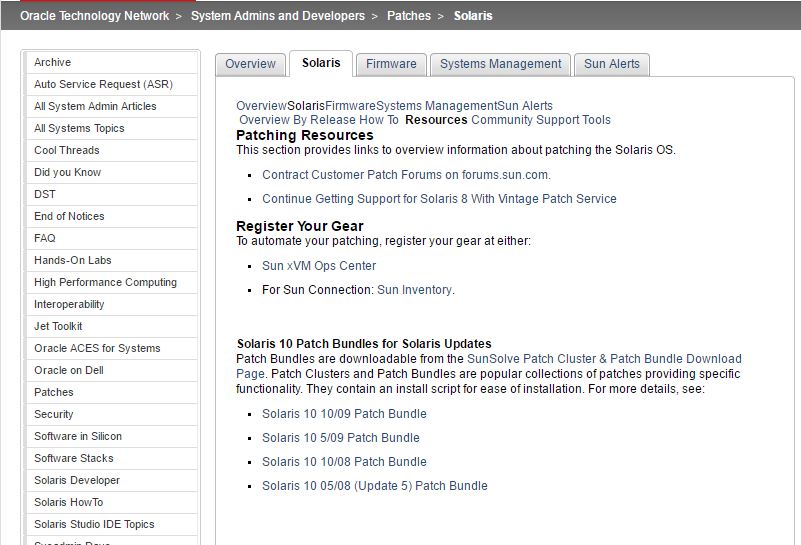Click inline Firmware text link in content
Screen dimensions: 801x545
pos(350,106)
